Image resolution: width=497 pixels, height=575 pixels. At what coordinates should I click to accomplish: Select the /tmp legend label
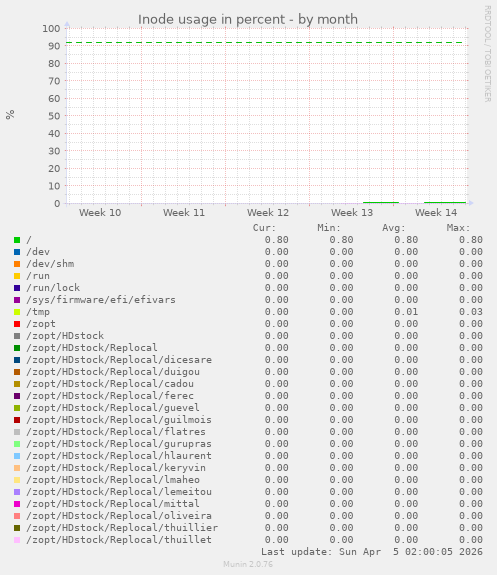click(x=38, y=312)
